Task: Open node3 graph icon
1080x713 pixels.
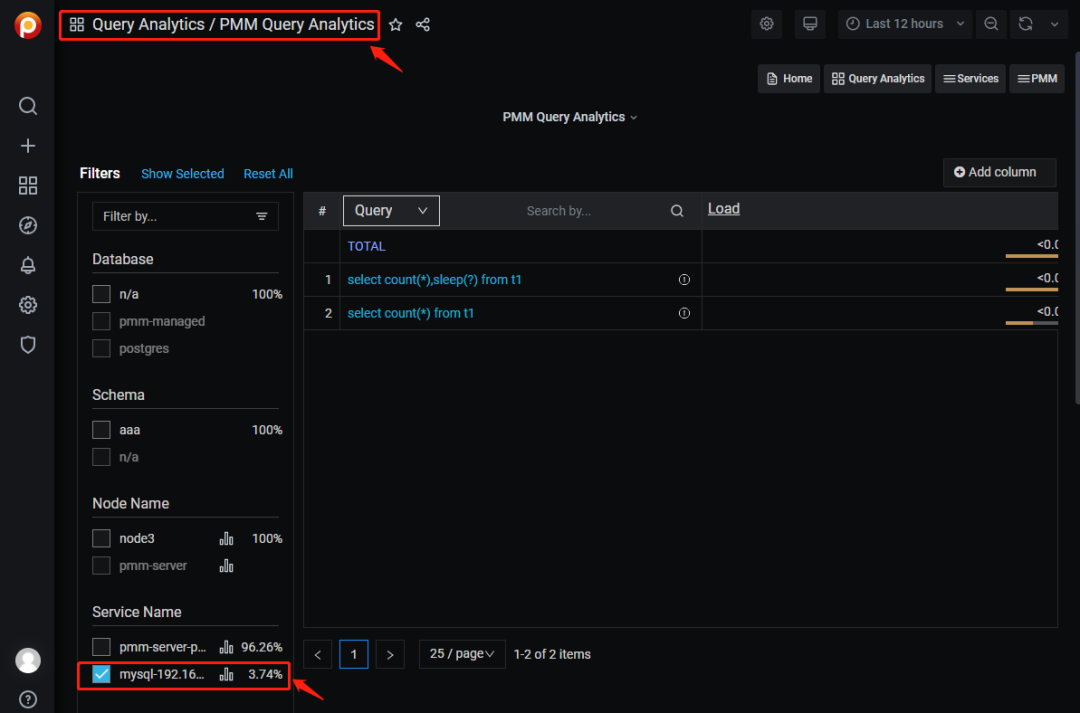Action: pos(226,538)
